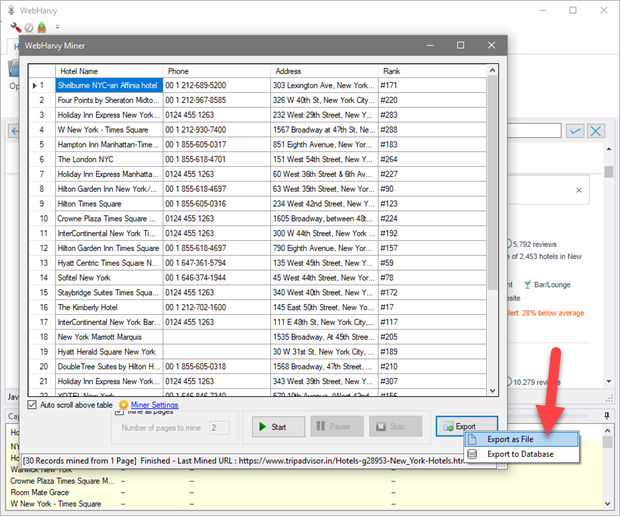The height and width of the screenshot is (516, 620).
Task: Click the Number of pages to mine field
Action: [219, 428]
